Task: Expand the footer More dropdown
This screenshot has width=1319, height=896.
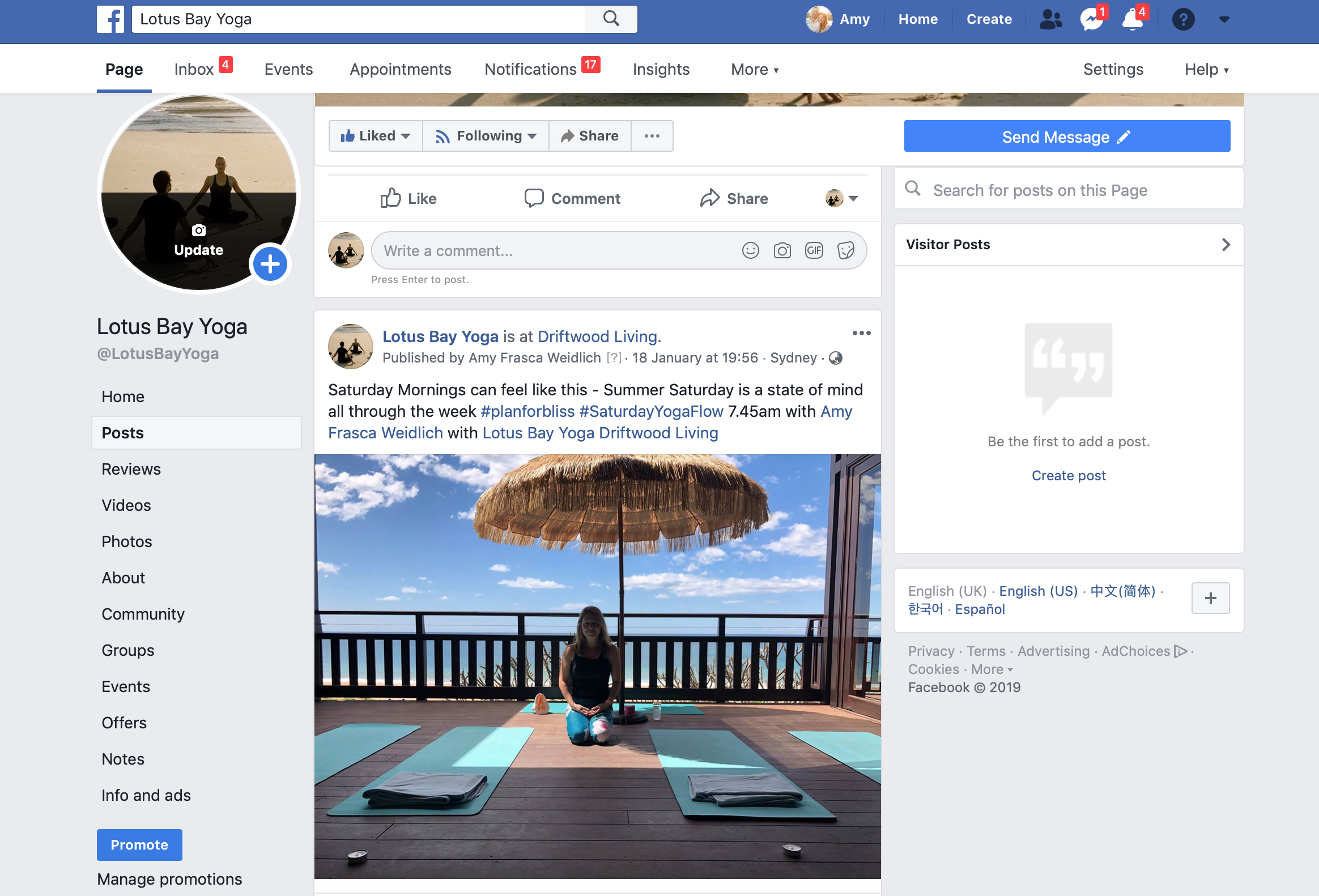Action: [992, 669]
